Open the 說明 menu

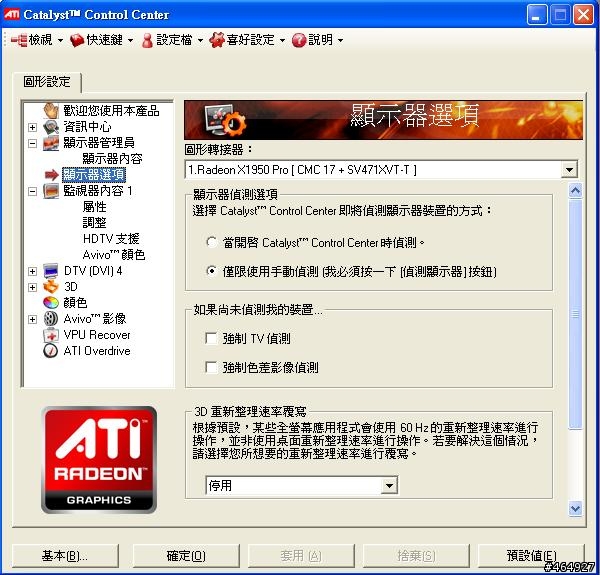pos(317,40)
